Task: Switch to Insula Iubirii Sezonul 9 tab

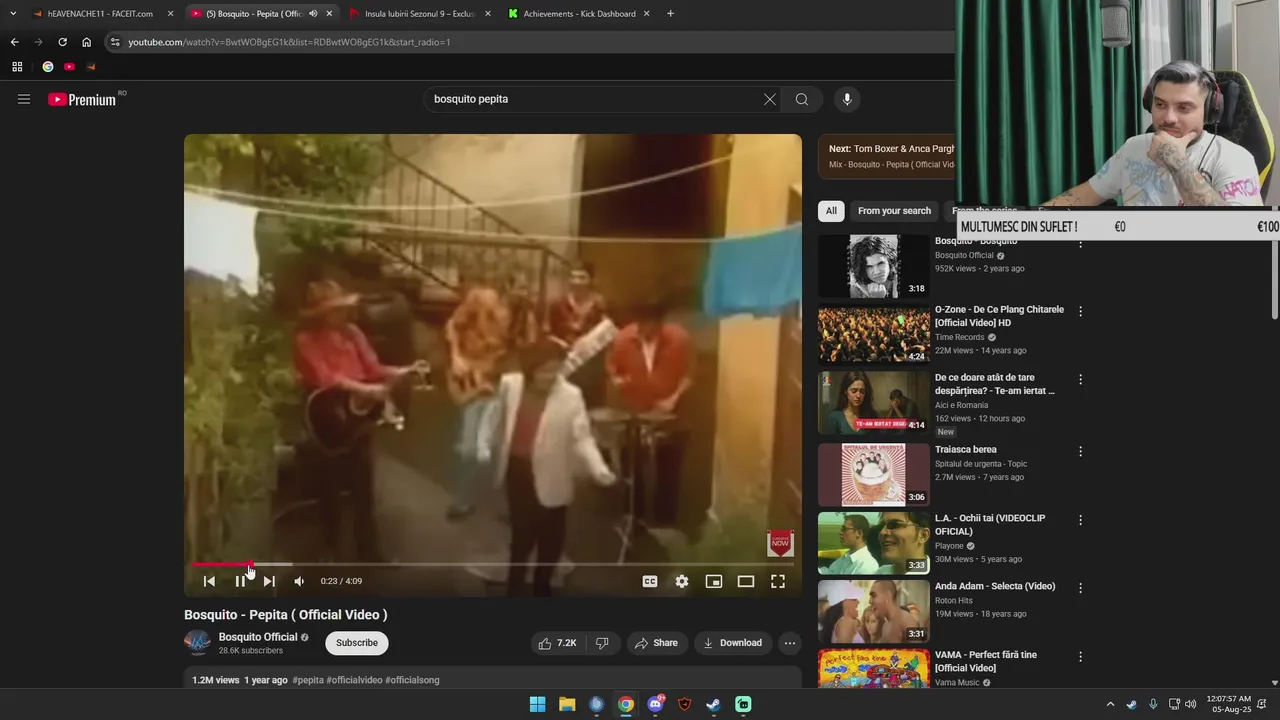Action: tap(419, 14)
